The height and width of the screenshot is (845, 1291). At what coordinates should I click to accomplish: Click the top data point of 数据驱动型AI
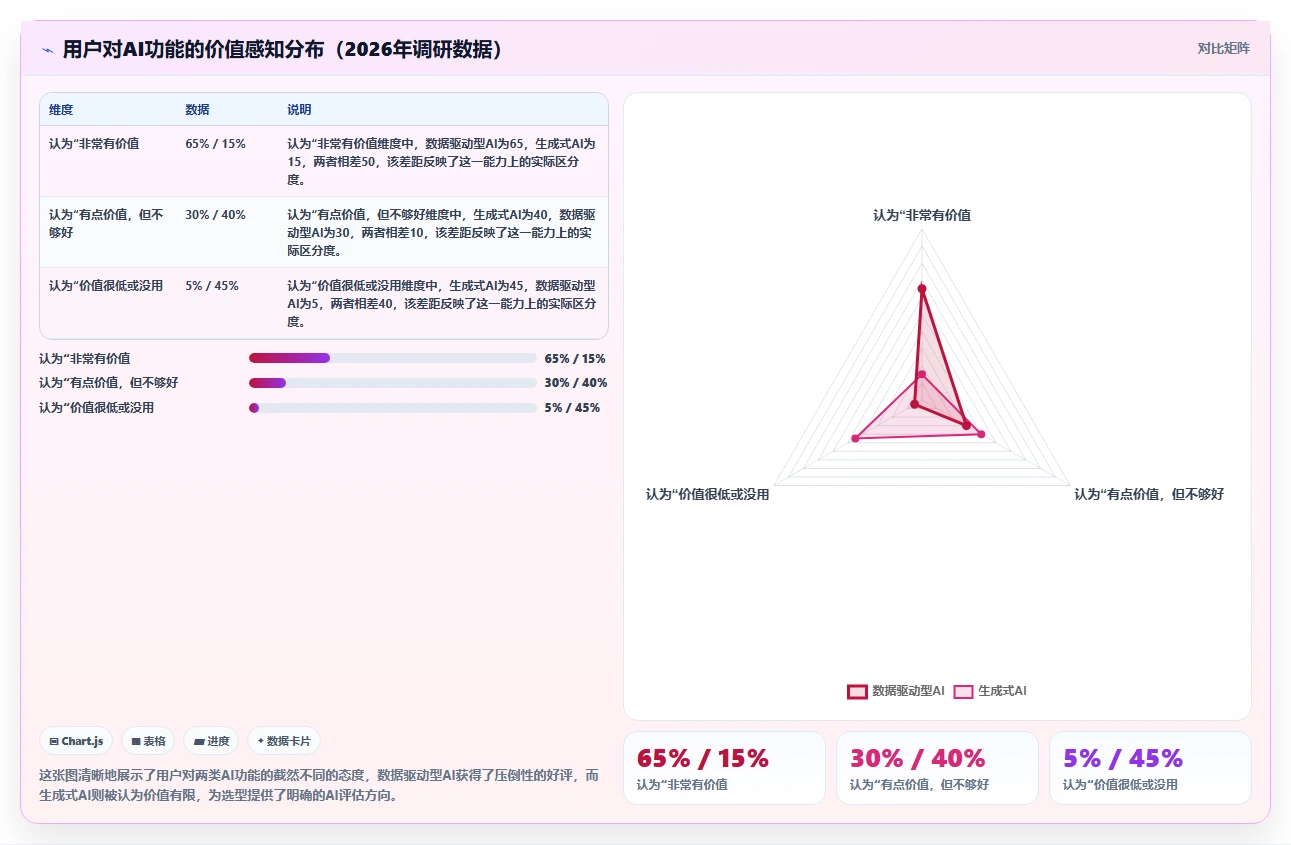[922, 289]
